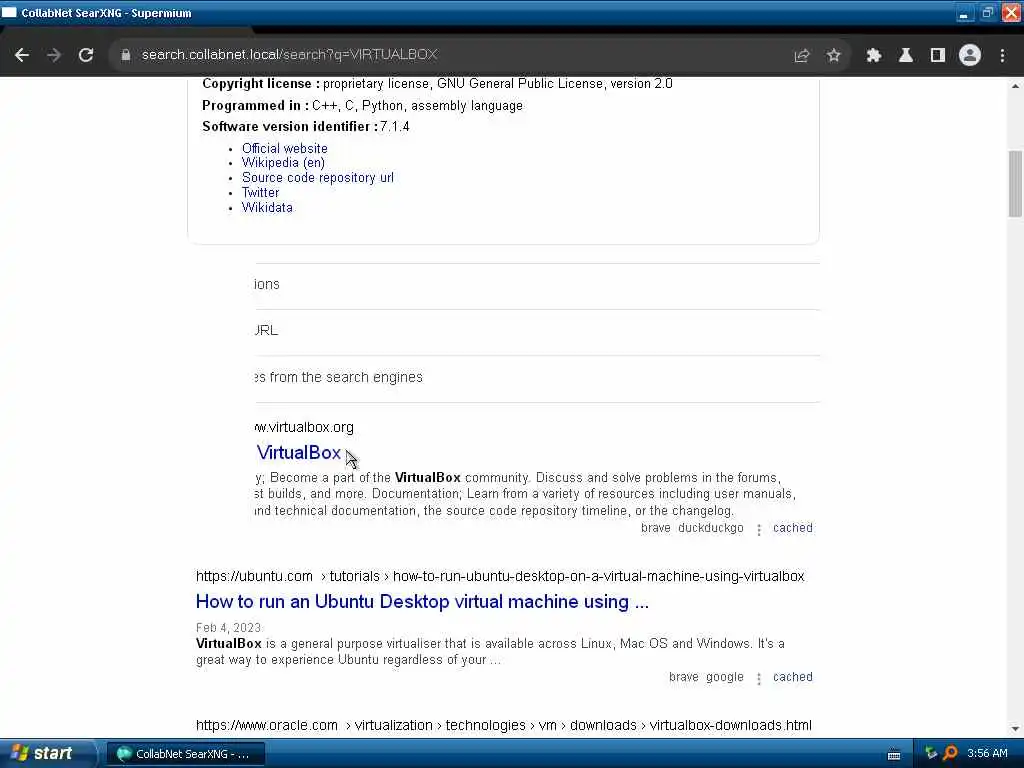Click duckduckgo engine label
This screenshot has width=1024, height=768.
click(711, 528)
